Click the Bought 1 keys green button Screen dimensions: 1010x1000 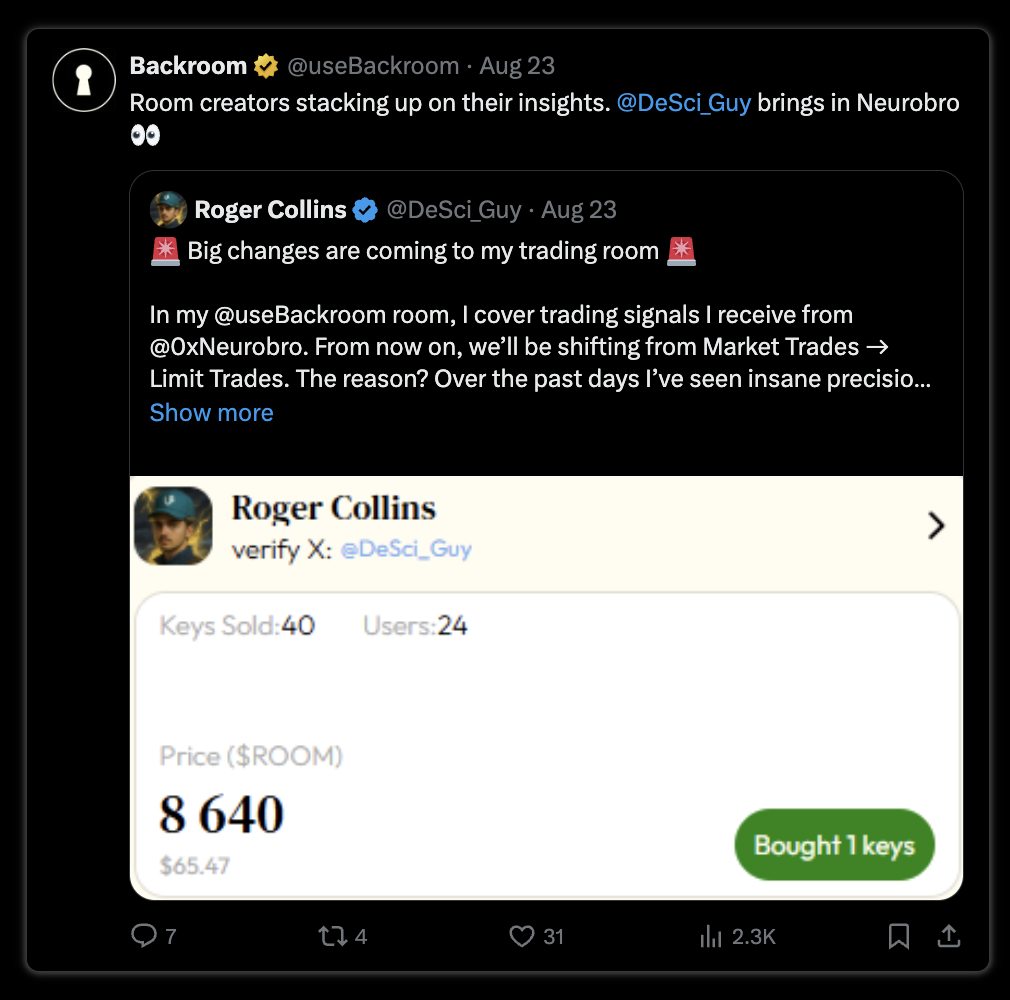(x=834, y=845)
